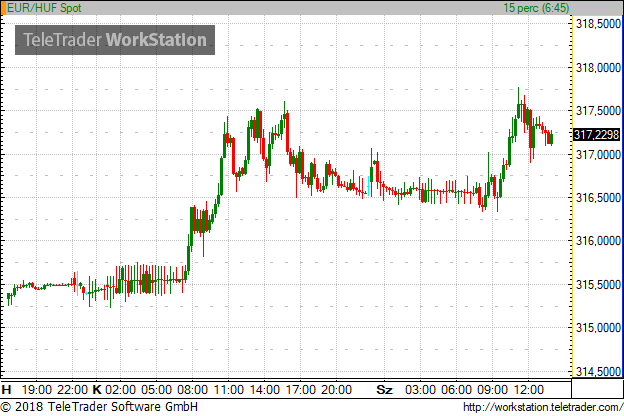Screen dimensions: 624x416
Task: Click the 11:00 time axis label
Action: (229, 389)
